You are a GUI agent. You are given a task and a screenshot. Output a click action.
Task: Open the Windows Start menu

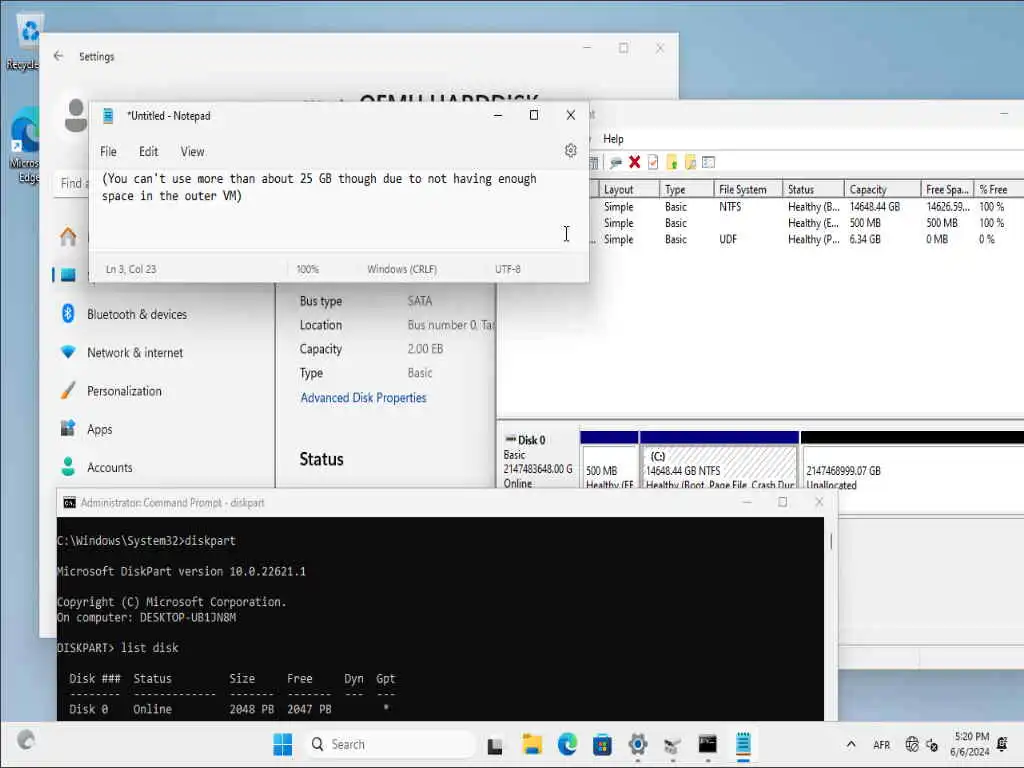(x=283, y=744)
